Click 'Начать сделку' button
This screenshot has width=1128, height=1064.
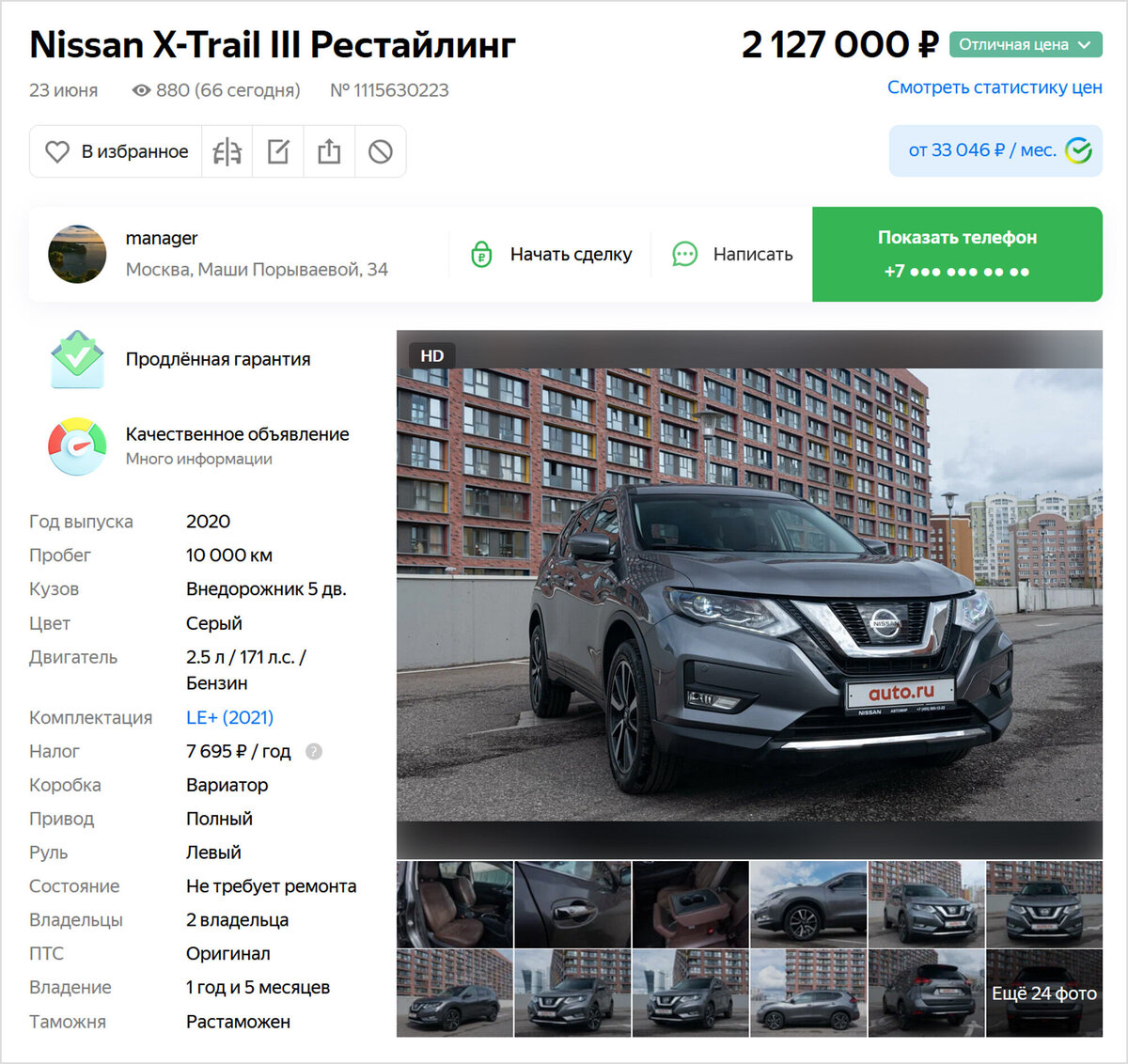point(551,254)
